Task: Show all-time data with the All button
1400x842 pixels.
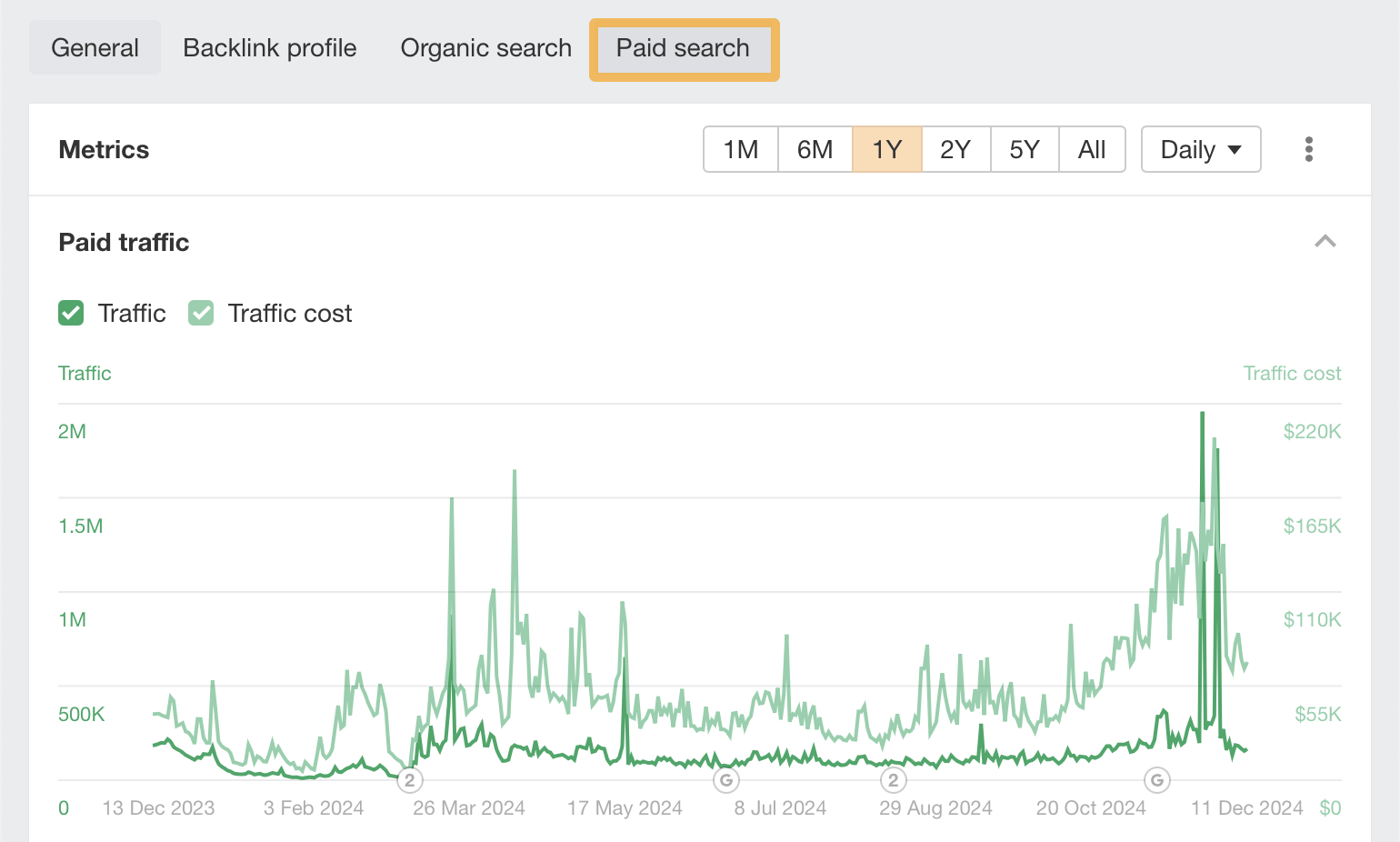Action: (1091, 149)
